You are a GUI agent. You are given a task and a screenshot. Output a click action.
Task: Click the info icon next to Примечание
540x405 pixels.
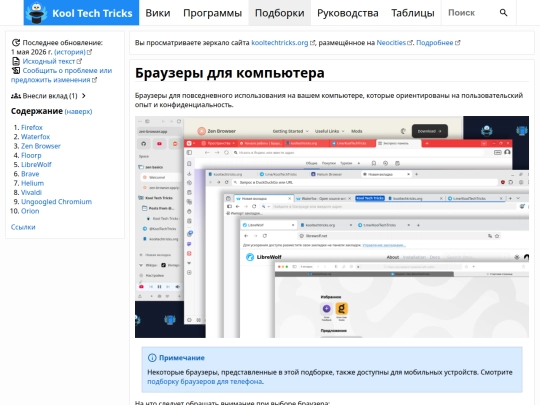pyautogui.click(x=152, y=358)
